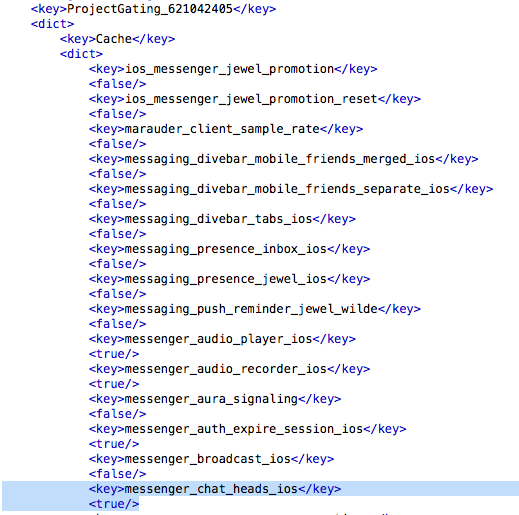Click the false value for messenger_broadcast_ios
The width and height of the screenshot is (519, 515).
pos(117,474)
